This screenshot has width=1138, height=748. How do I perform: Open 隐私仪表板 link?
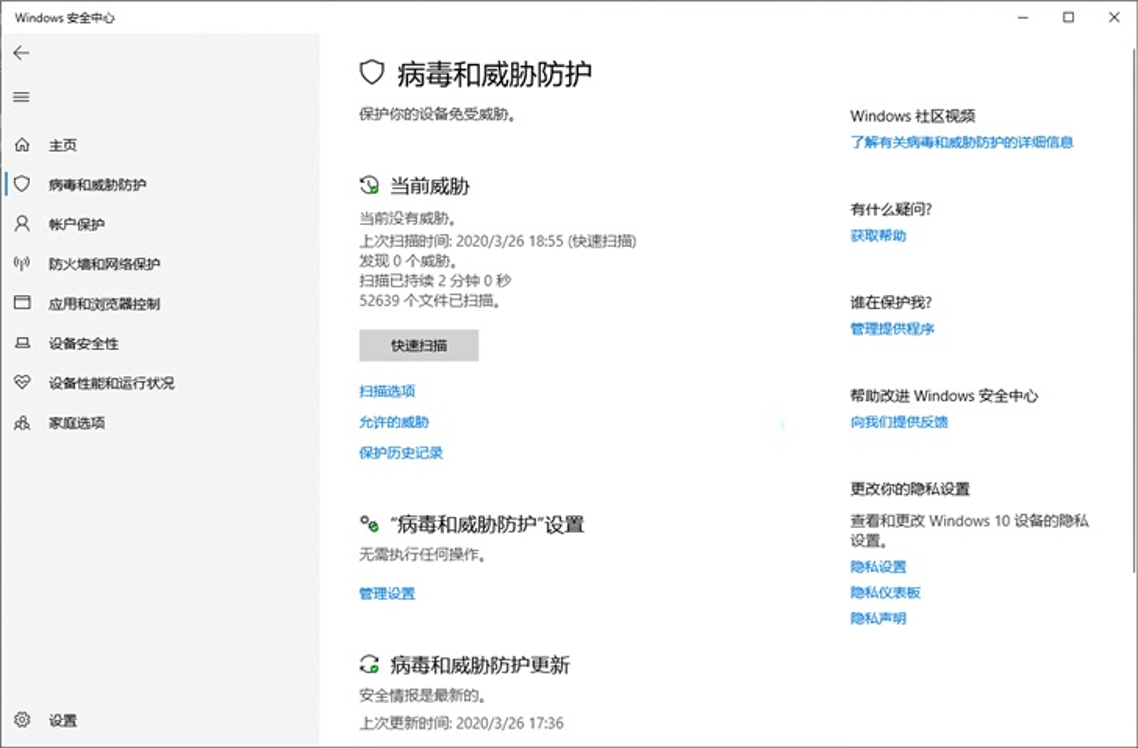click(x=885, y=592)
